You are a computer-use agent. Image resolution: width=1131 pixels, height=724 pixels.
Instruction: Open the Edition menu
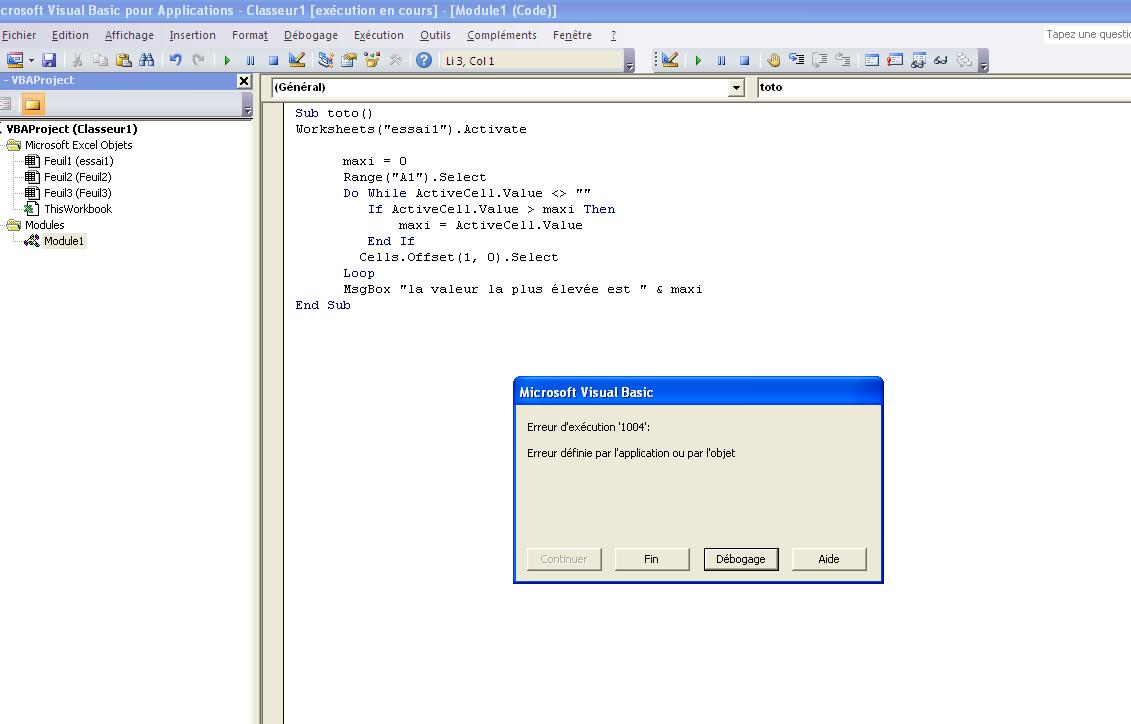click(x=70, y=35)
